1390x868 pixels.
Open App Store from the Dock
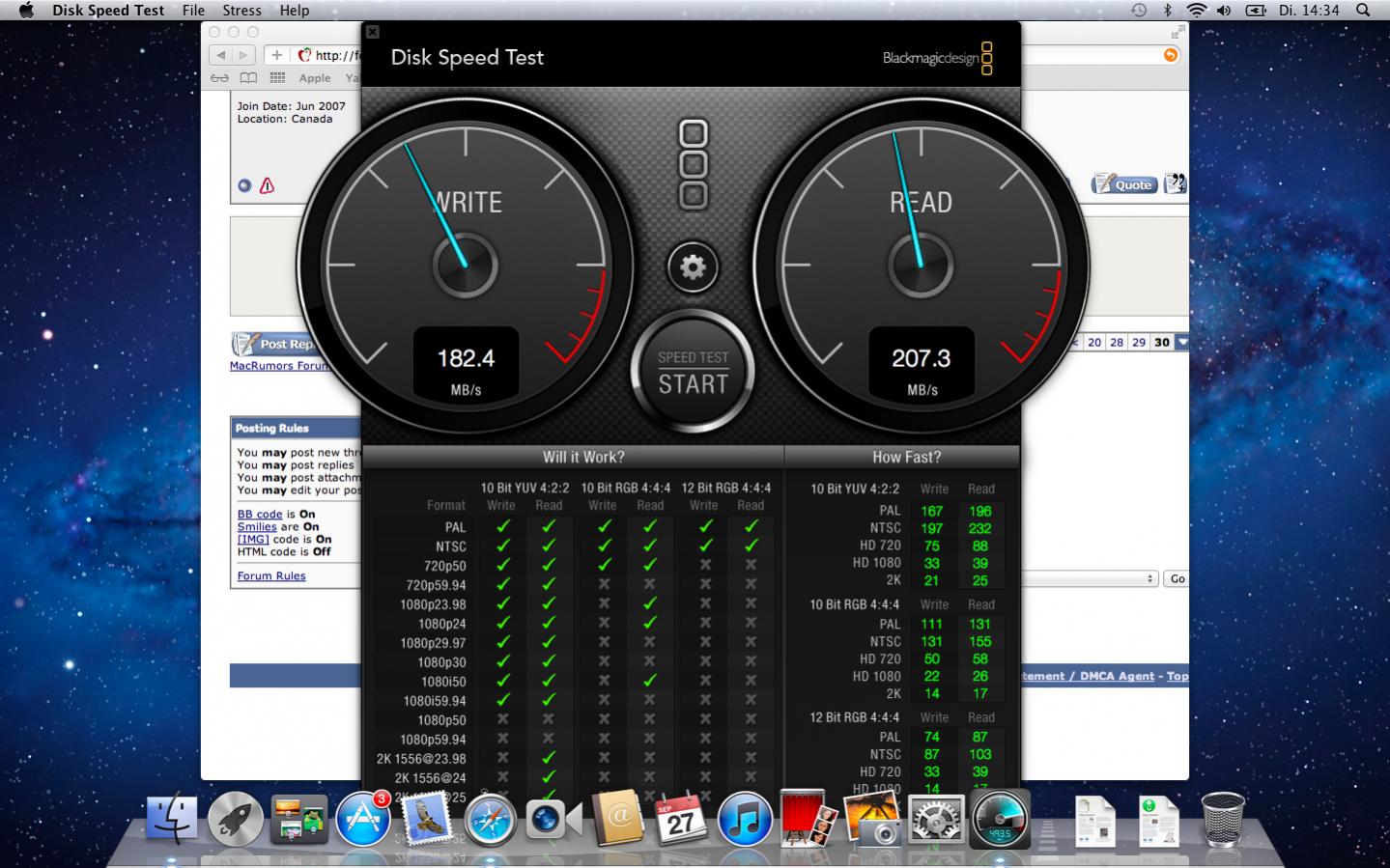click(x=363, y=820)
